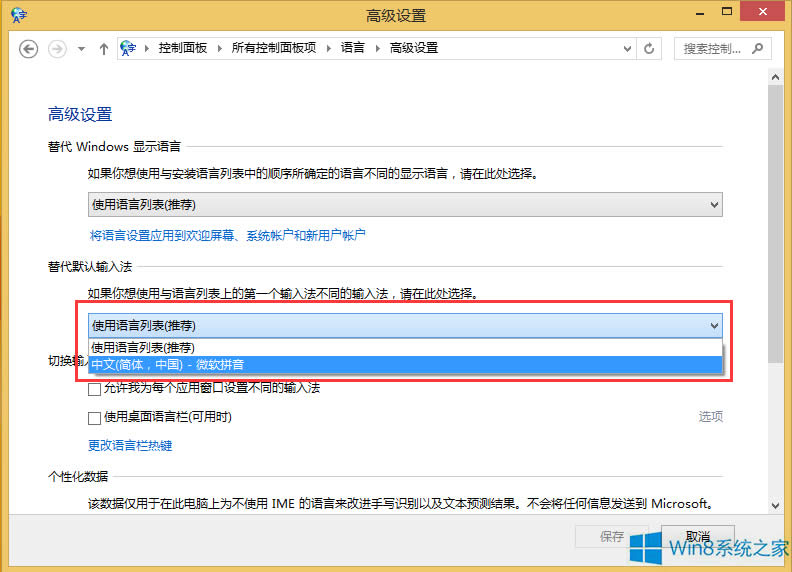Click the vertical scrollbar track
The image size is (792, 572).
[775, 430]
